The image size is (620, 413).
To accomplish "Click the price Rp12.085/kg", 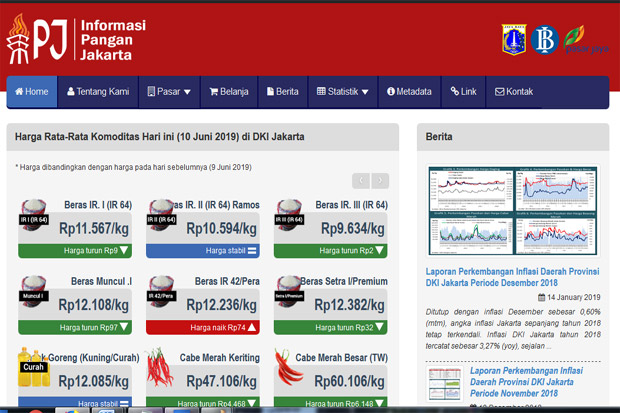I will [94, 381].
